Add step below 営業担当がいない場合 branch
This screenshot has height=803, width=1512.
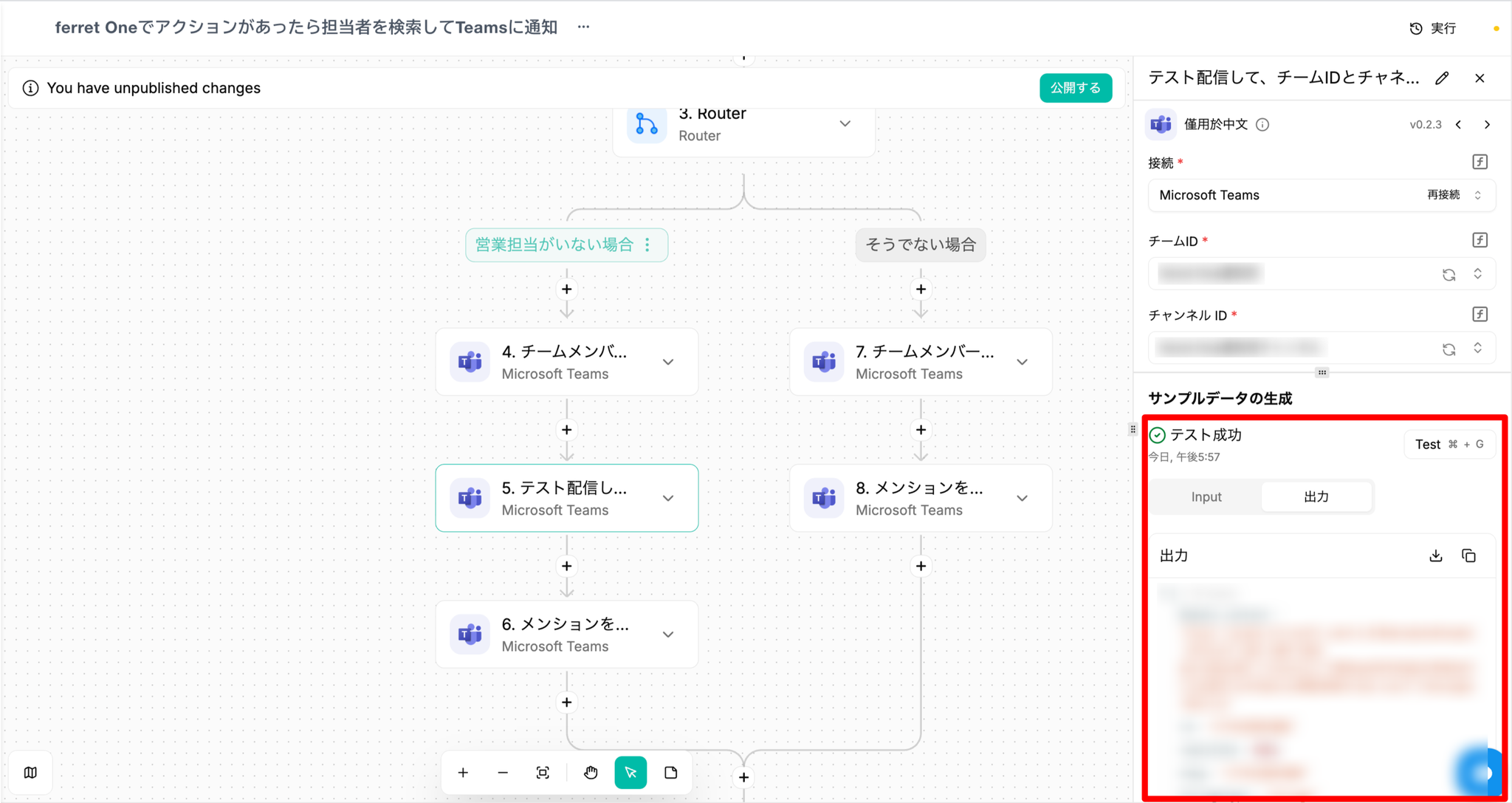566,290
